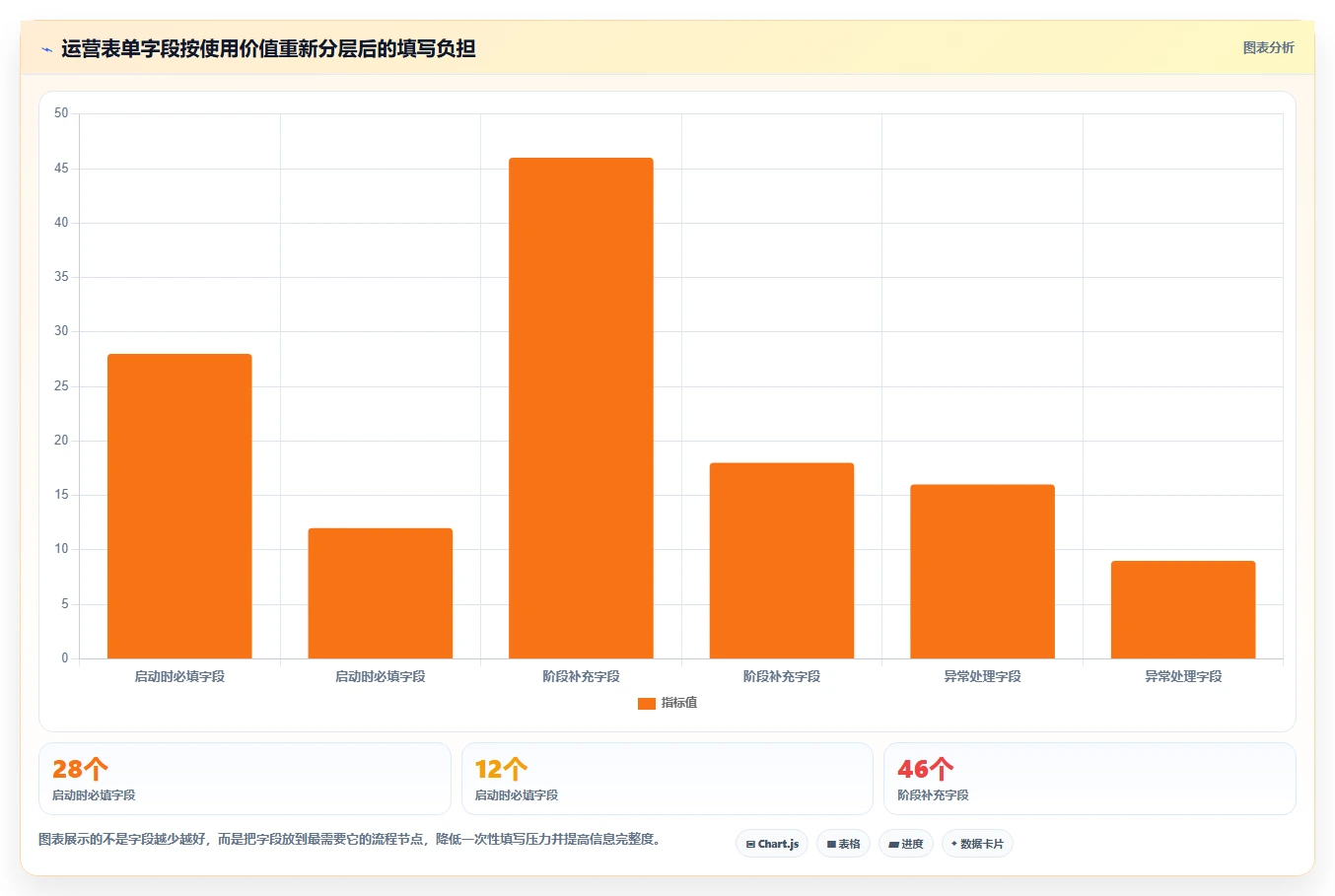1335x896 pixels.
Task: Click the y-axis tick label 10
Action: point(61,549)
